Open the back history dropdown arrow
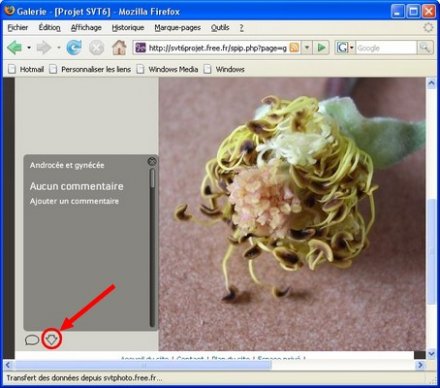The height and width of the screenshot is (388, 440). [29, 48]
